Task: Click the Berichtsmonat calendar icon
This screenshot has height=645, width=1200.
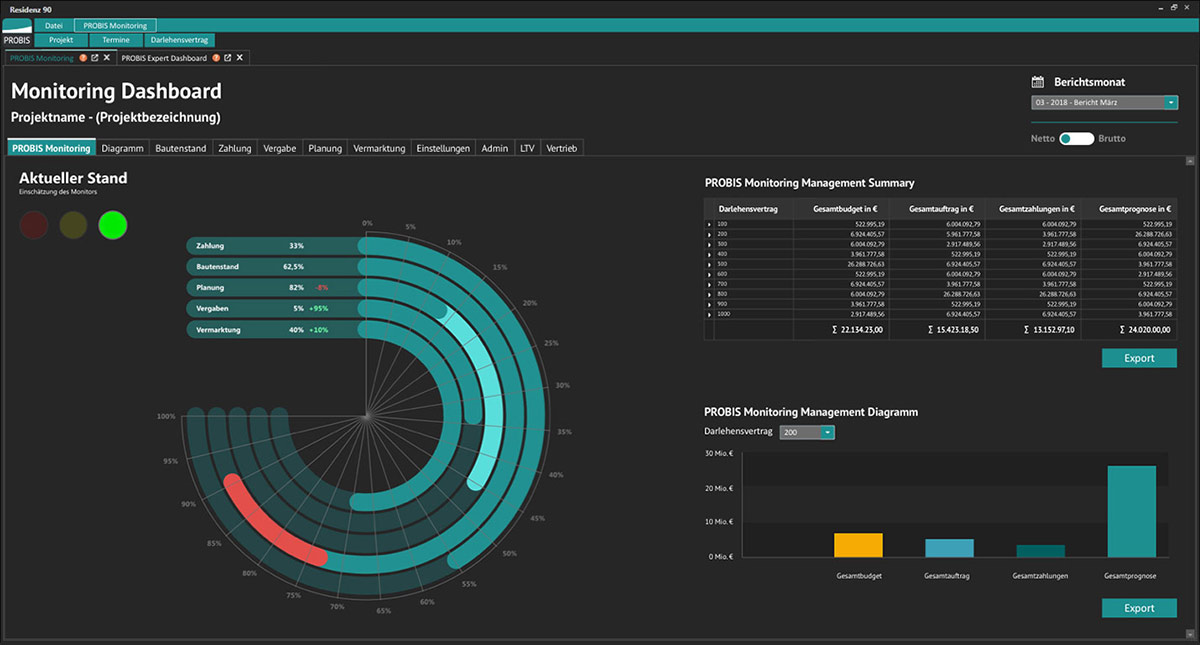Action: (x=1037, y=82)
